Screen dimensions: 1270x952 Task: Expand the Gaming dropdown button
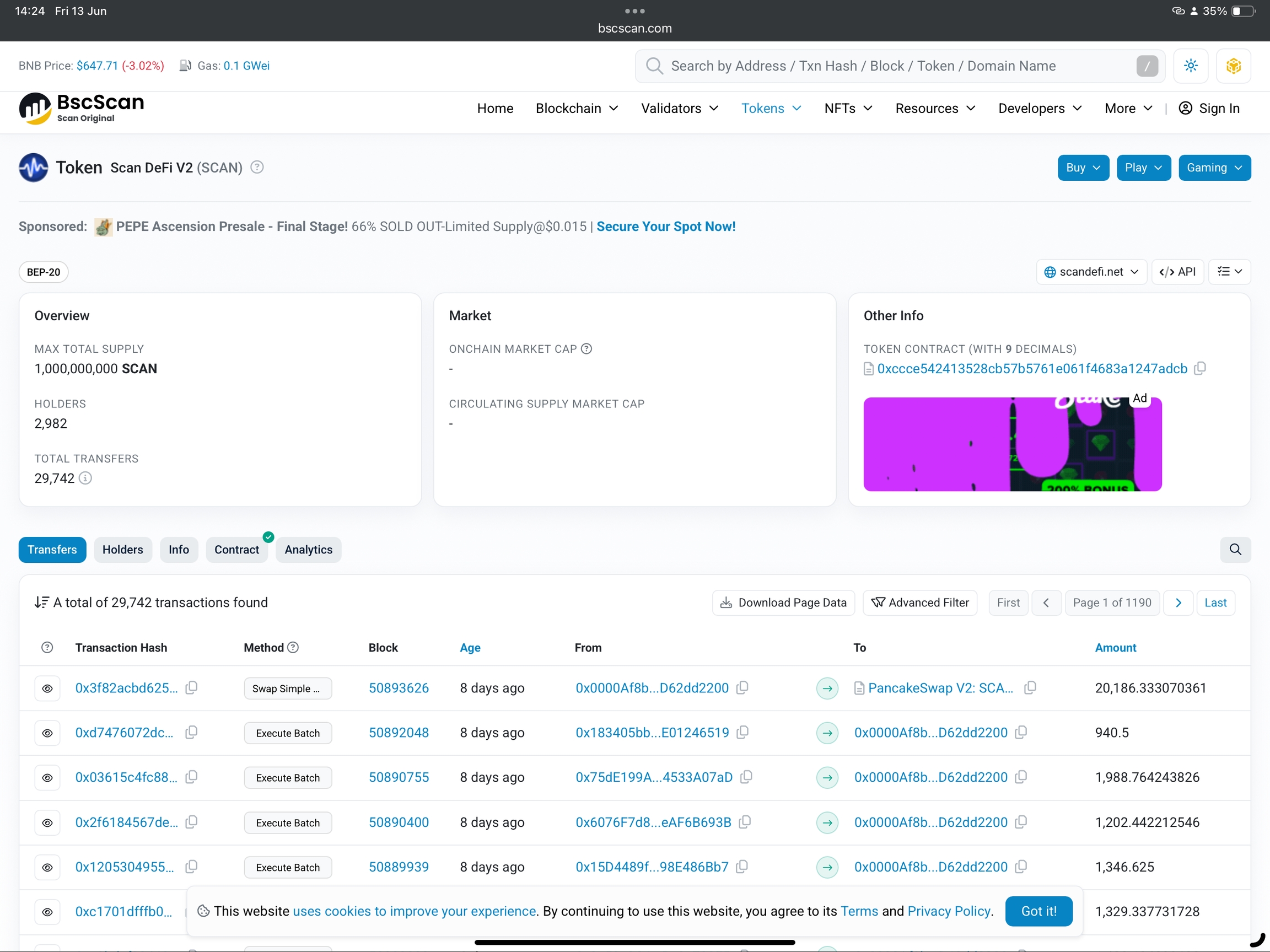[x=1214, y=168]
